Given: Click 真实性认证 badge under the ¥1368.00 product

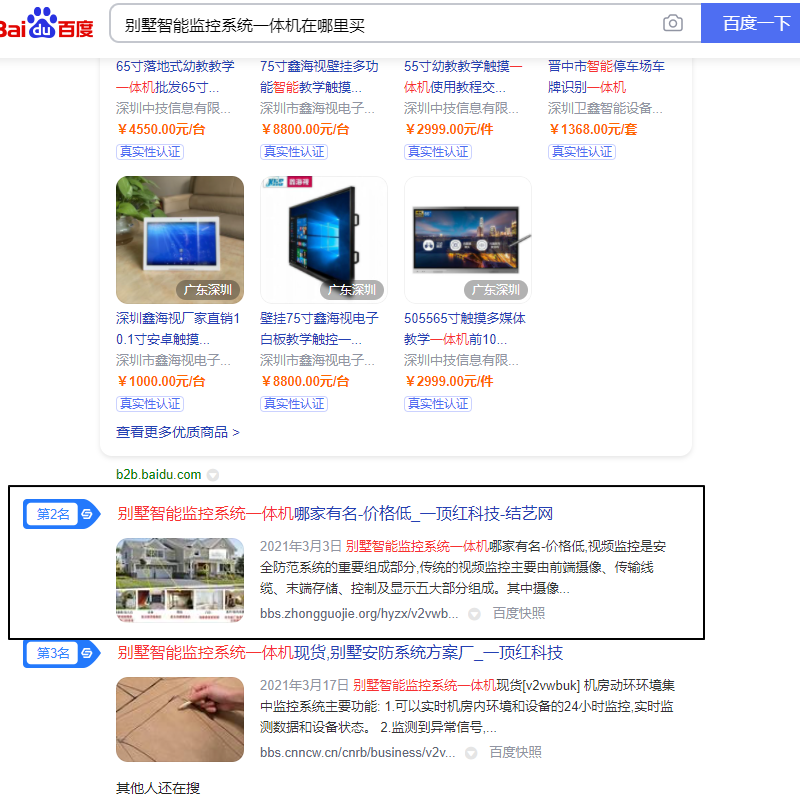Looking at the screenshot, I should pos(582,152).
